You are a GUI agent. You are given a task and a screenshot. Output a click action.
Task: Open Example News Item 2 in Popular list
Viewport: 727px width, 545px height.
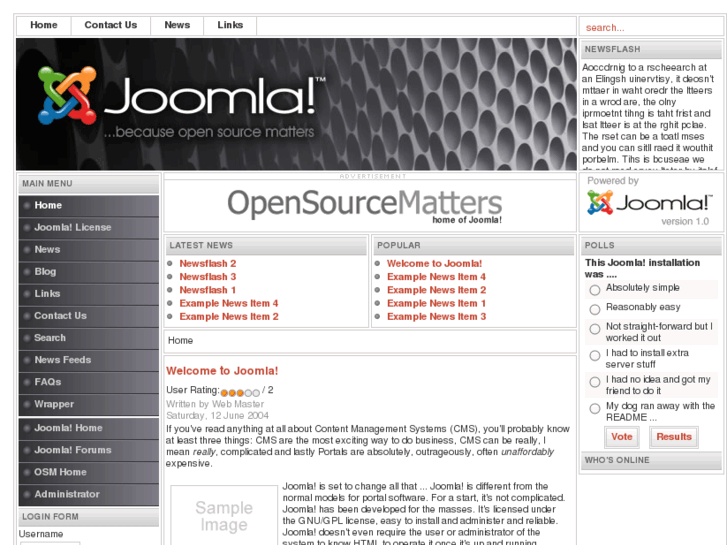click(x=436, y=290)
